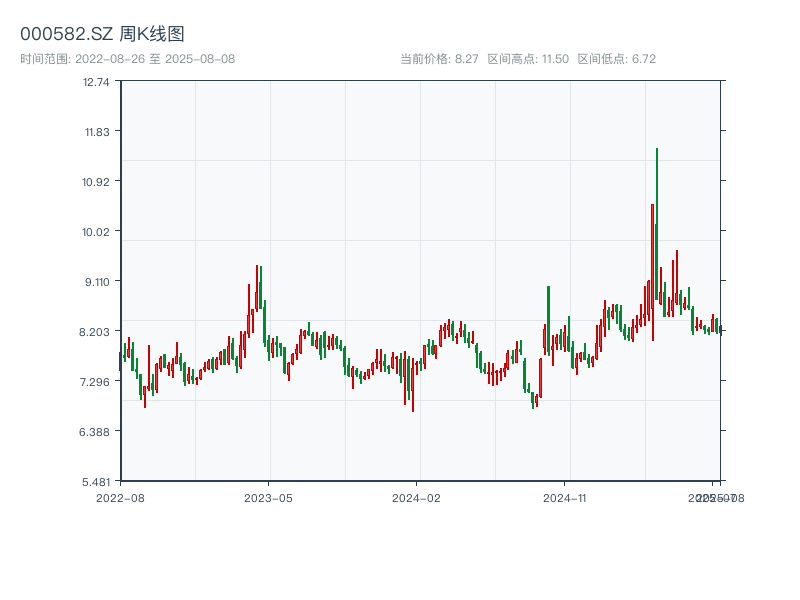Select the 2024-11 x-axis date marker
Image resolution: width=800 pixels, height=600 pixels.
(x=566, y=497)
